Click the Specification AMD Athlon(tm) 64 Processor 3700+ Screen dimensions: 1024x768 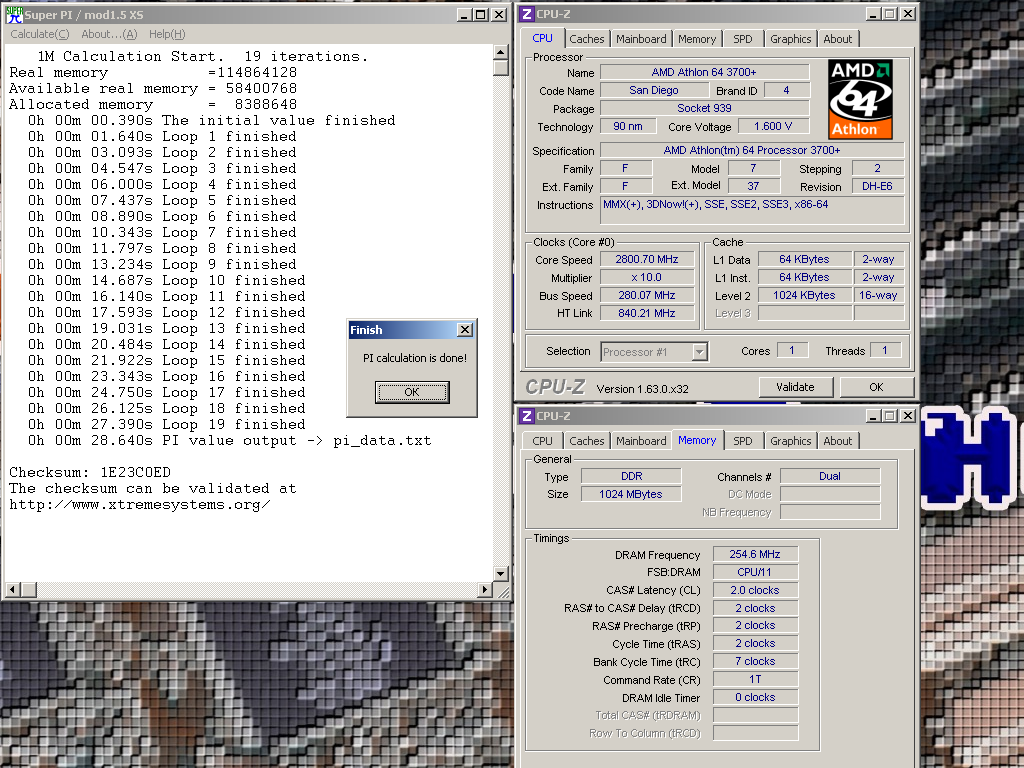752,151
